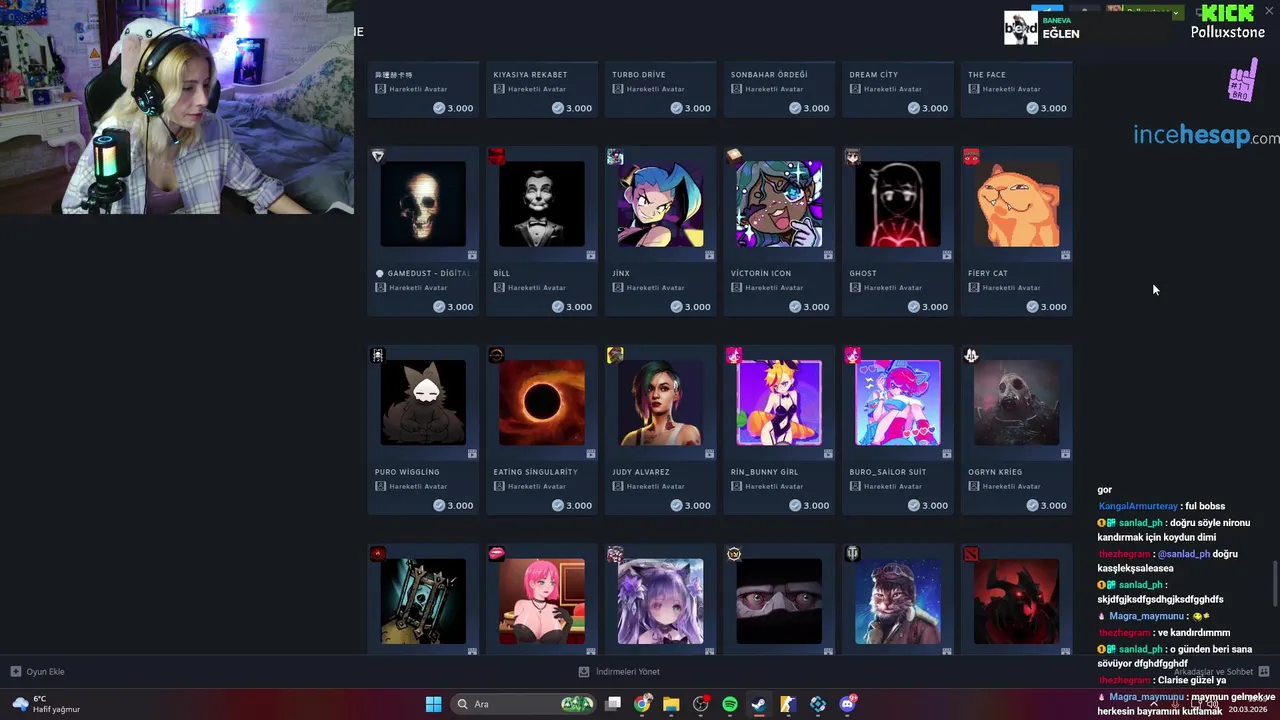Open the masked ninja eyes avatar thumbnail
Viewport: 1280px width, 720px height.
779,601
